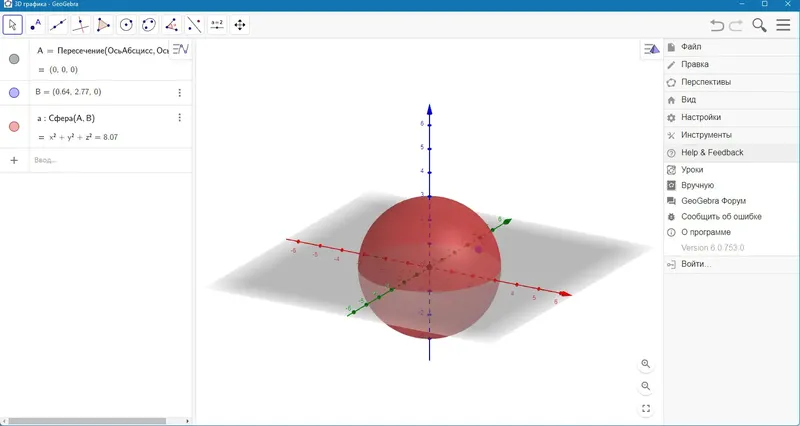Close the hamburger main menu
Image resolution: width=800 pixels, height=426 pixels.
point(783,25)
